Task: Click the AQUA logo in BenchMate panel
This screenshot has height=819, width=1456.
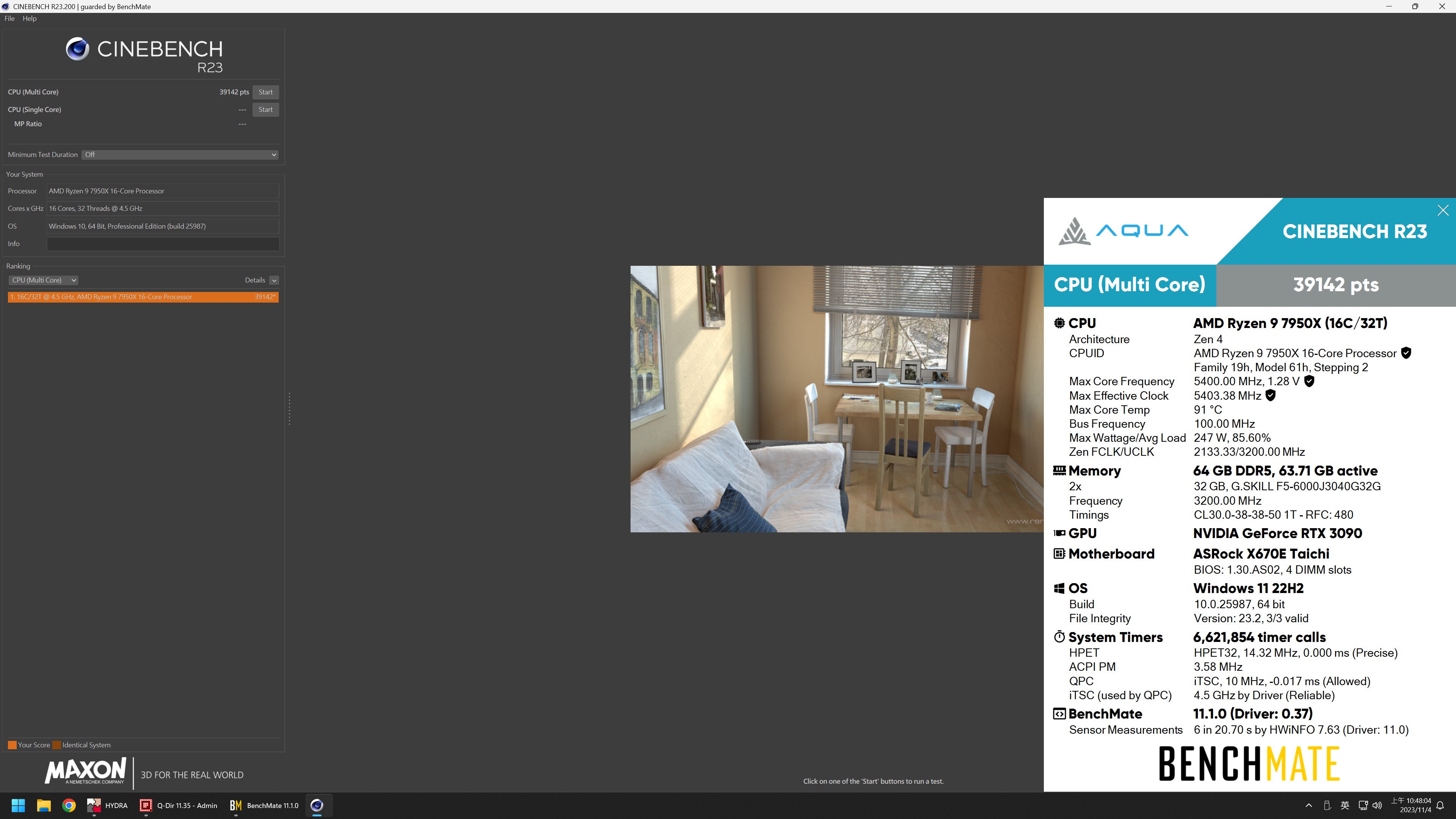Action: [1123, 231]
